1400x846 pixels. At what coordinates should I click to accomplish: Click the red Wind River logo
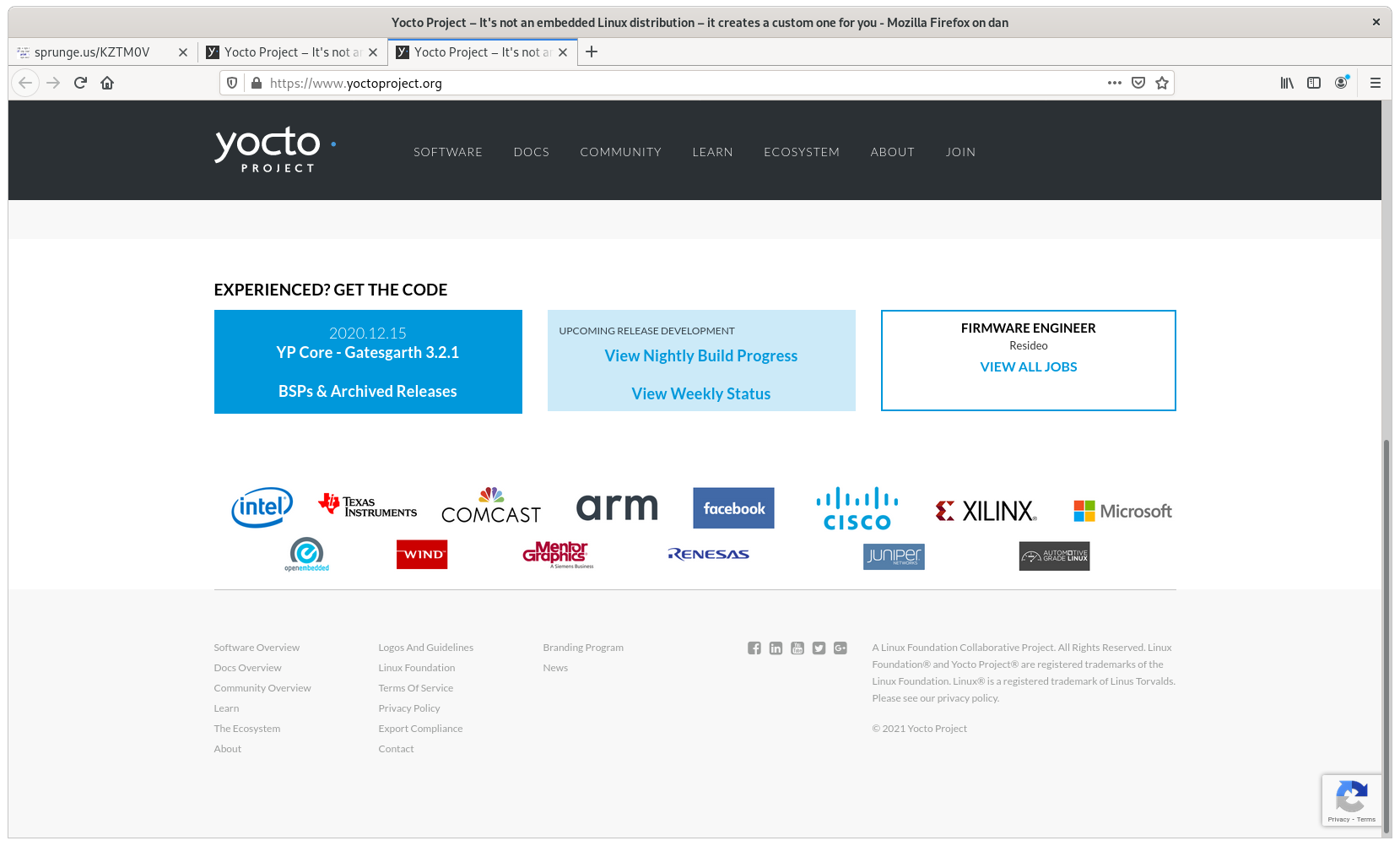click(422, 555)
